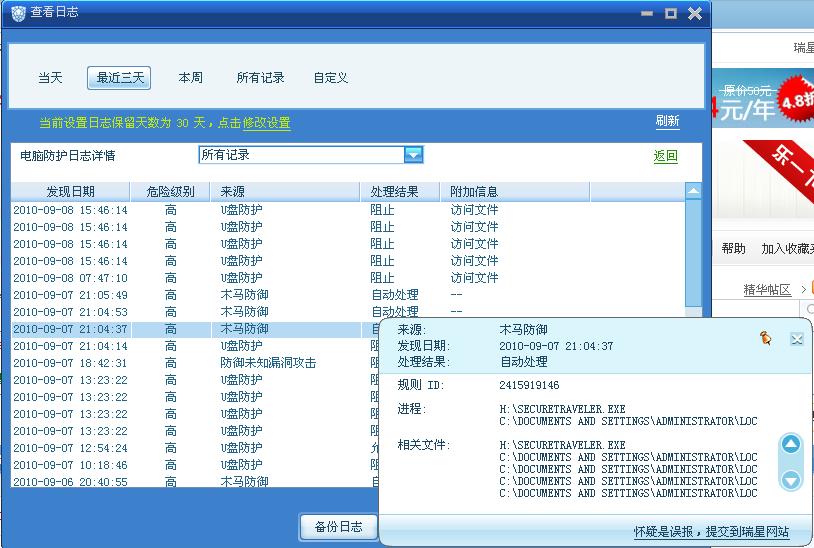The image size is (814, 548).
Task: Click the Rising shield logo in title bar
Action: point(18,13)
